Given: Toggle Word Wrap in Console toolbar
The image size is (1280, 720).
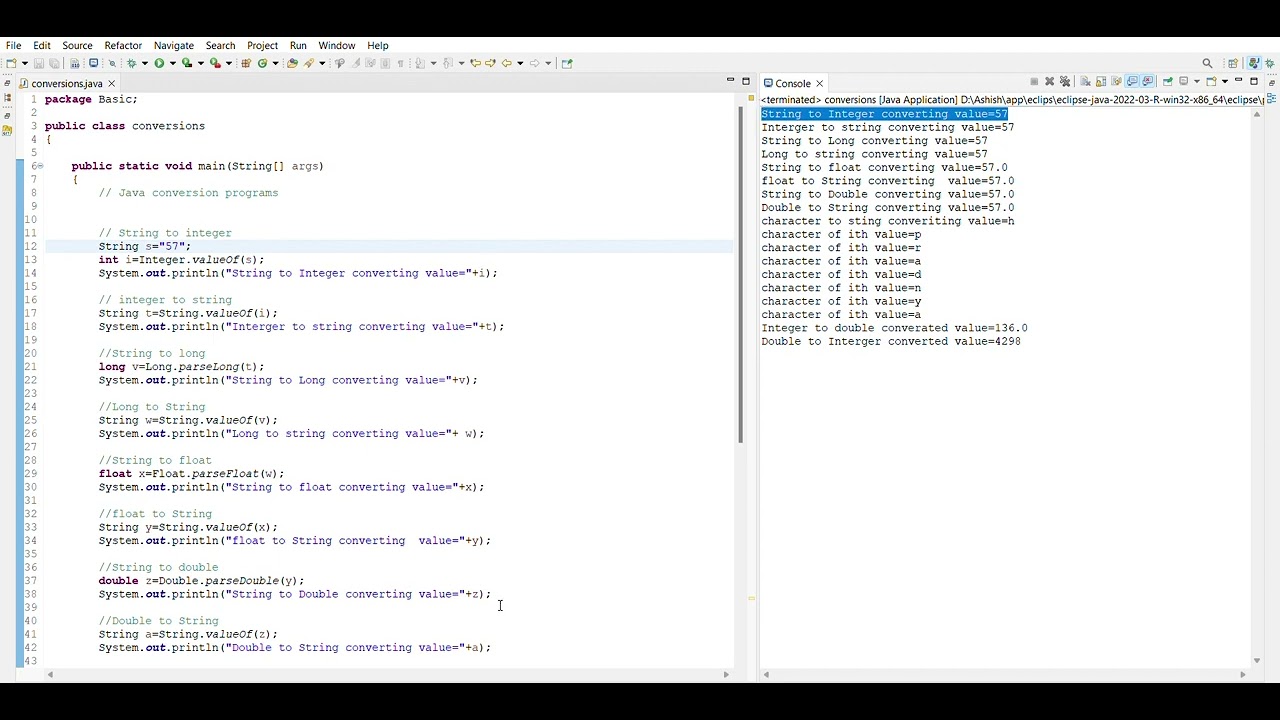Looking at the screenshot, I should tap(1116, 81).
